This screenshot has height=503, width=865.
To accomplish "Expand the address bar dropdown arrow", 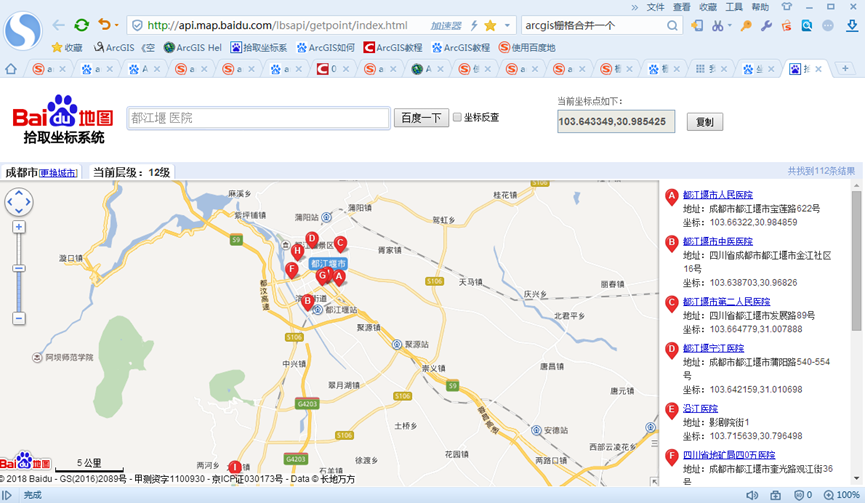I will point(508,25).
